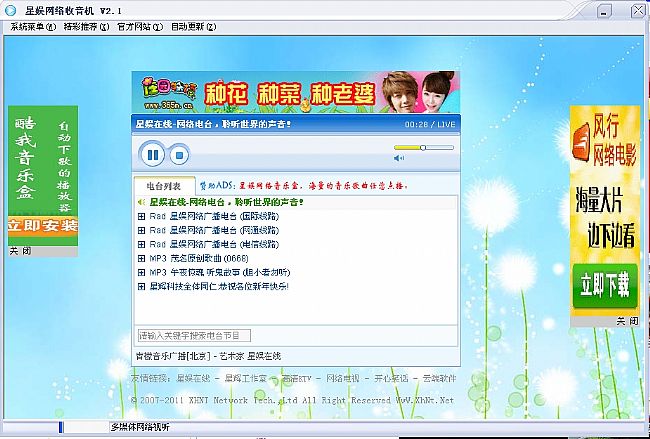Open the 精彩推荐 menu
650x439 pixels.
(x=86, y=27)
